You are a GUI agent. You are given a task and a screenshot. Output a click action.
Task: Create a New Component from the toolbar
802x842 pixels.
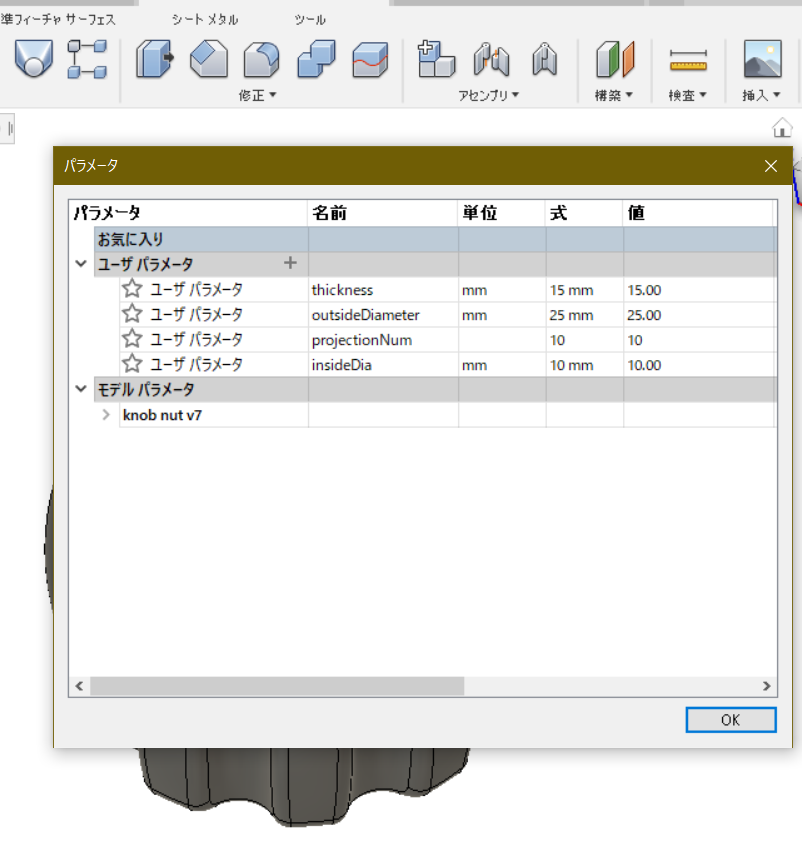click(x=436, y=59)
